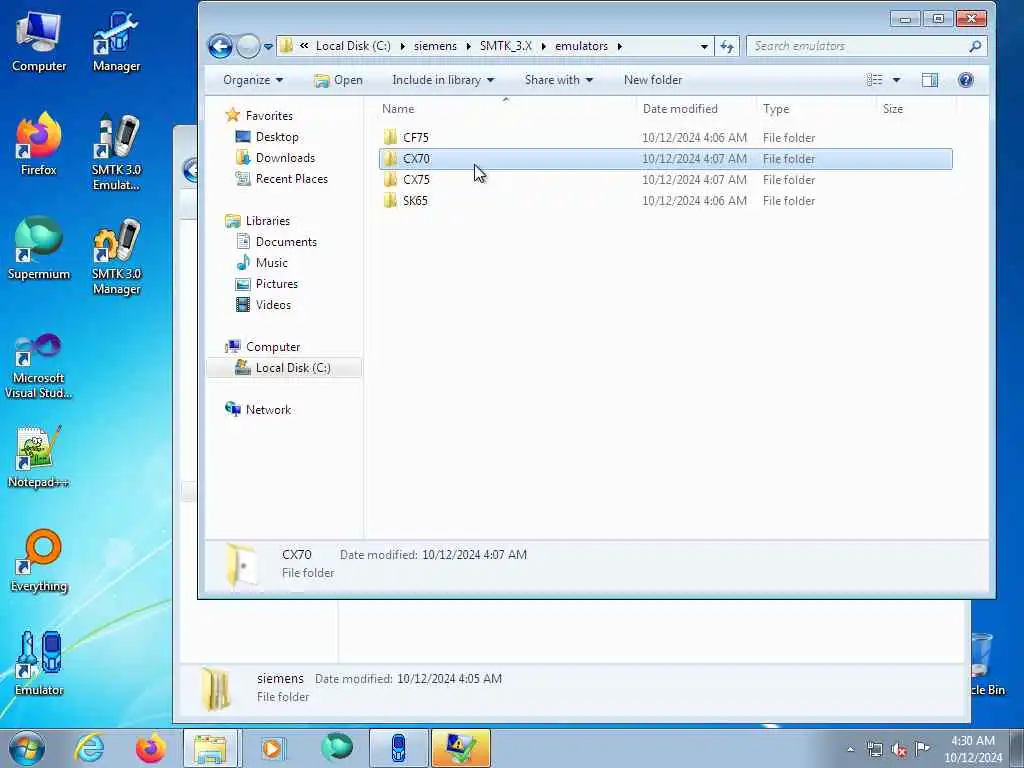Expand the arrow after Local Disk (C:) breadcrumb
Viewport: 1024px width, 768px height.
pyautogui.click(x=402, y=46)
